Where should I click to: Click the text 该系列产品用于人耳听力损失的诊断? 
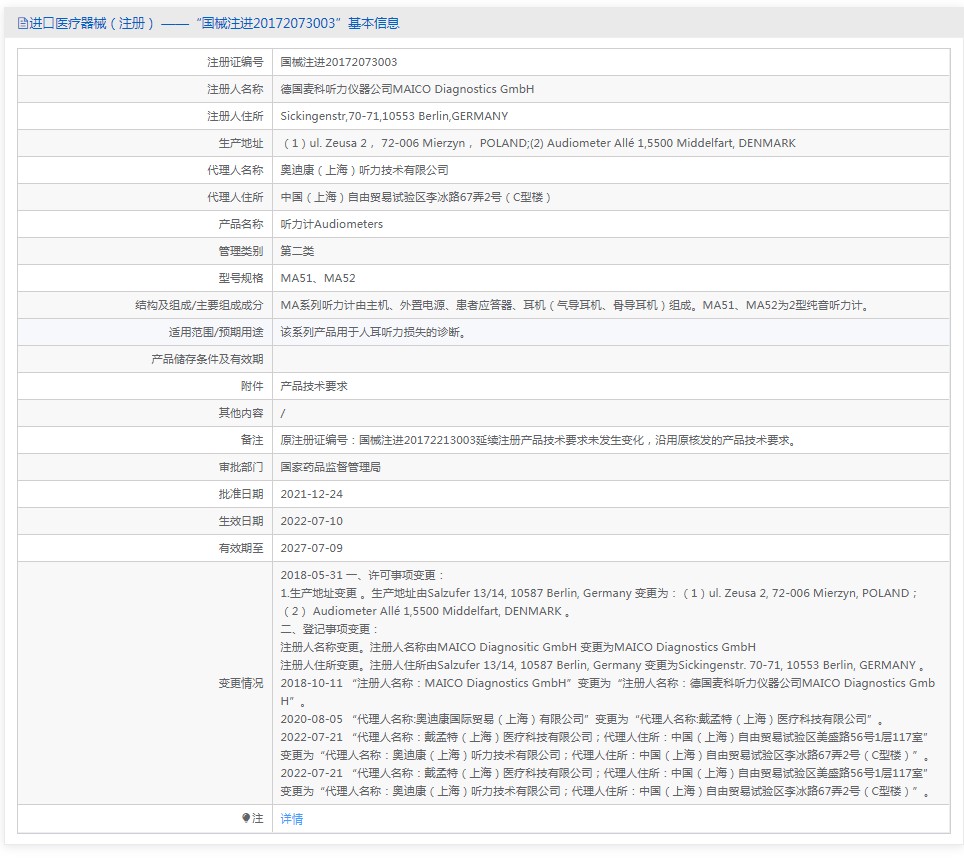pyautogui.click(x=373, y=333)
